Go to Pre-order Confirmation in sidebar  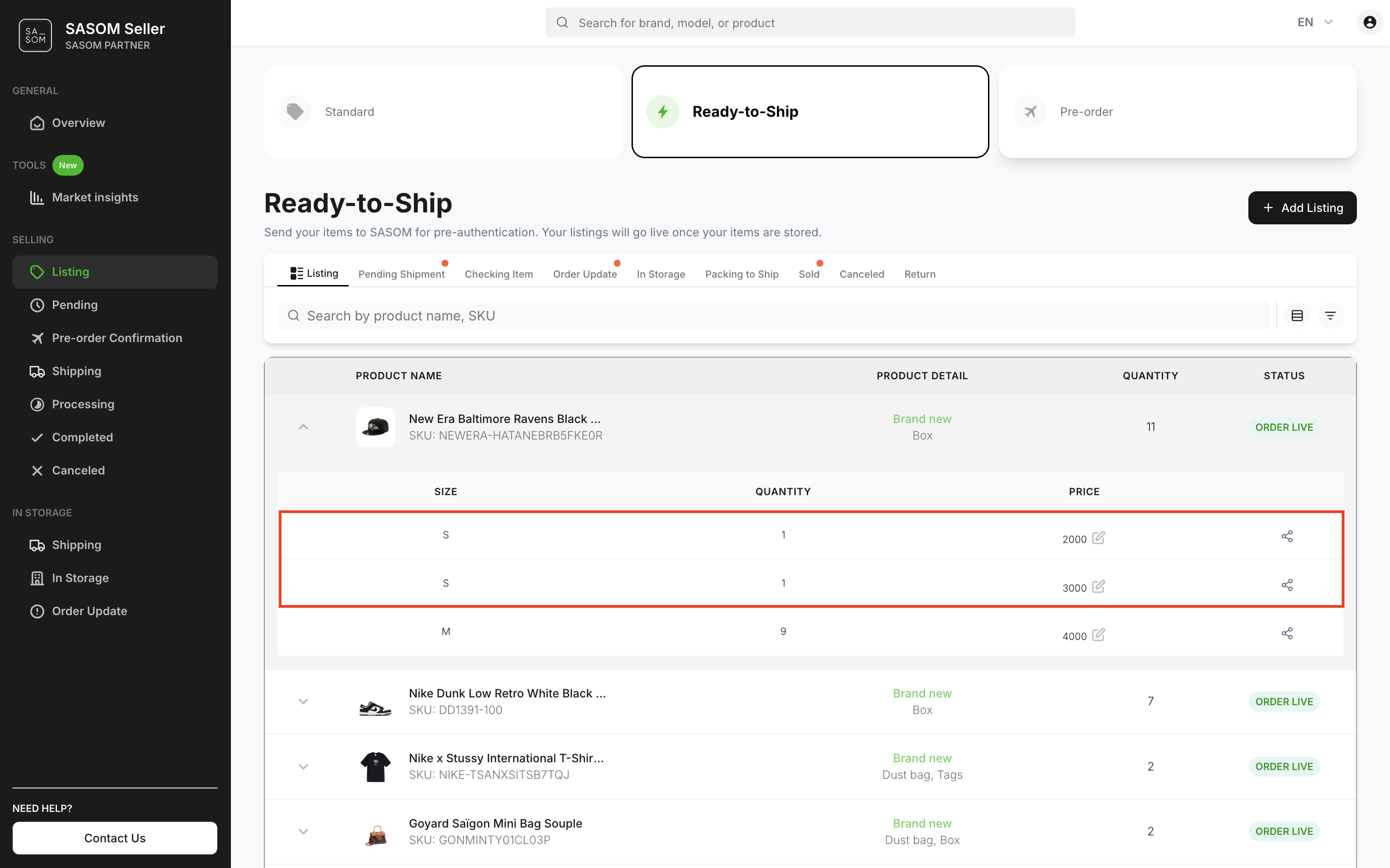(x=116, y=338)
